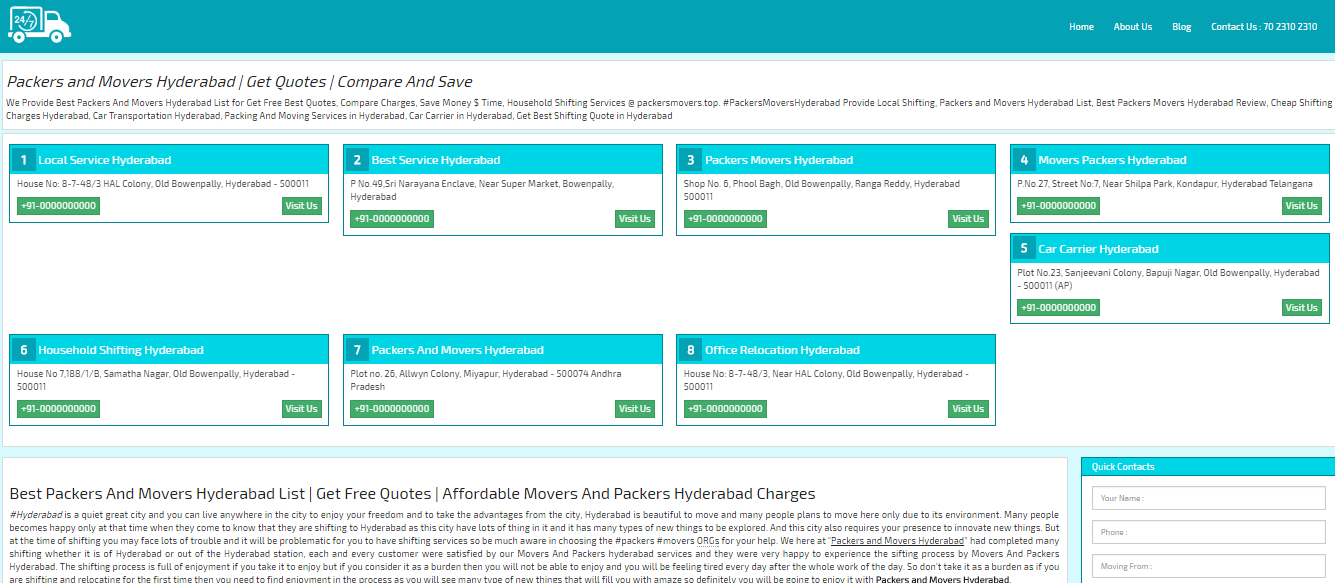Click the number 8 Office Relocation badge
1335x583 pixels.
689,350
